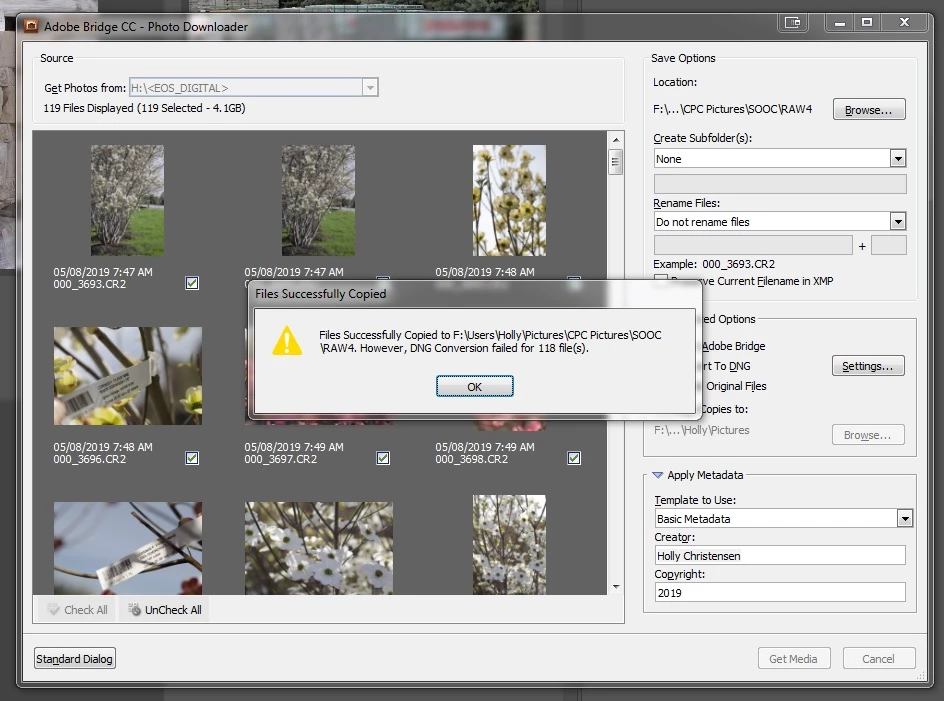Screen dimensions: 944x701
Task: Toggle the checkbox for 000_3698.CR2
Action: click(x=574, y=458)
